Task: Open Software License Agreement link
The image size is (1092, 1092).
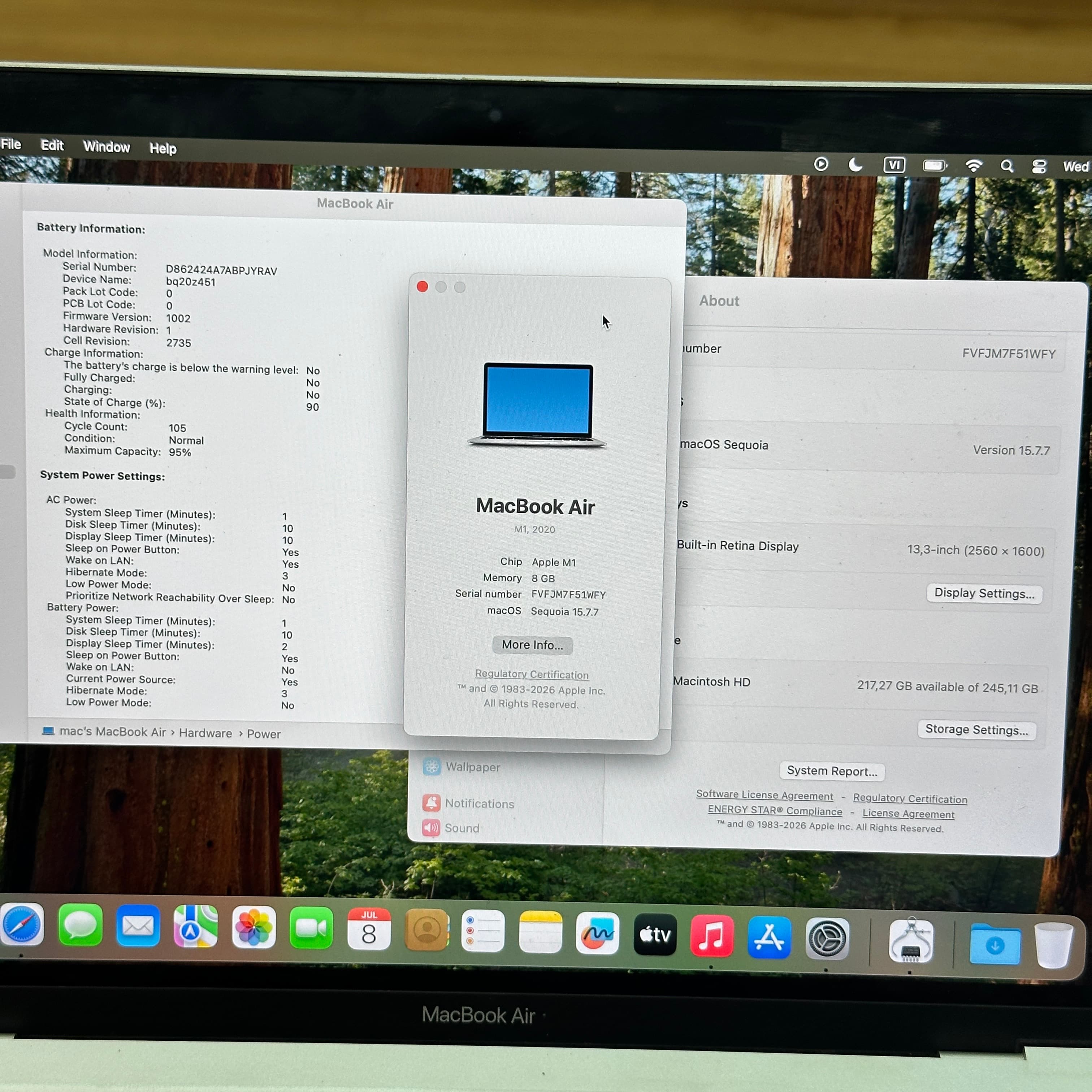Action: (764, 795)
